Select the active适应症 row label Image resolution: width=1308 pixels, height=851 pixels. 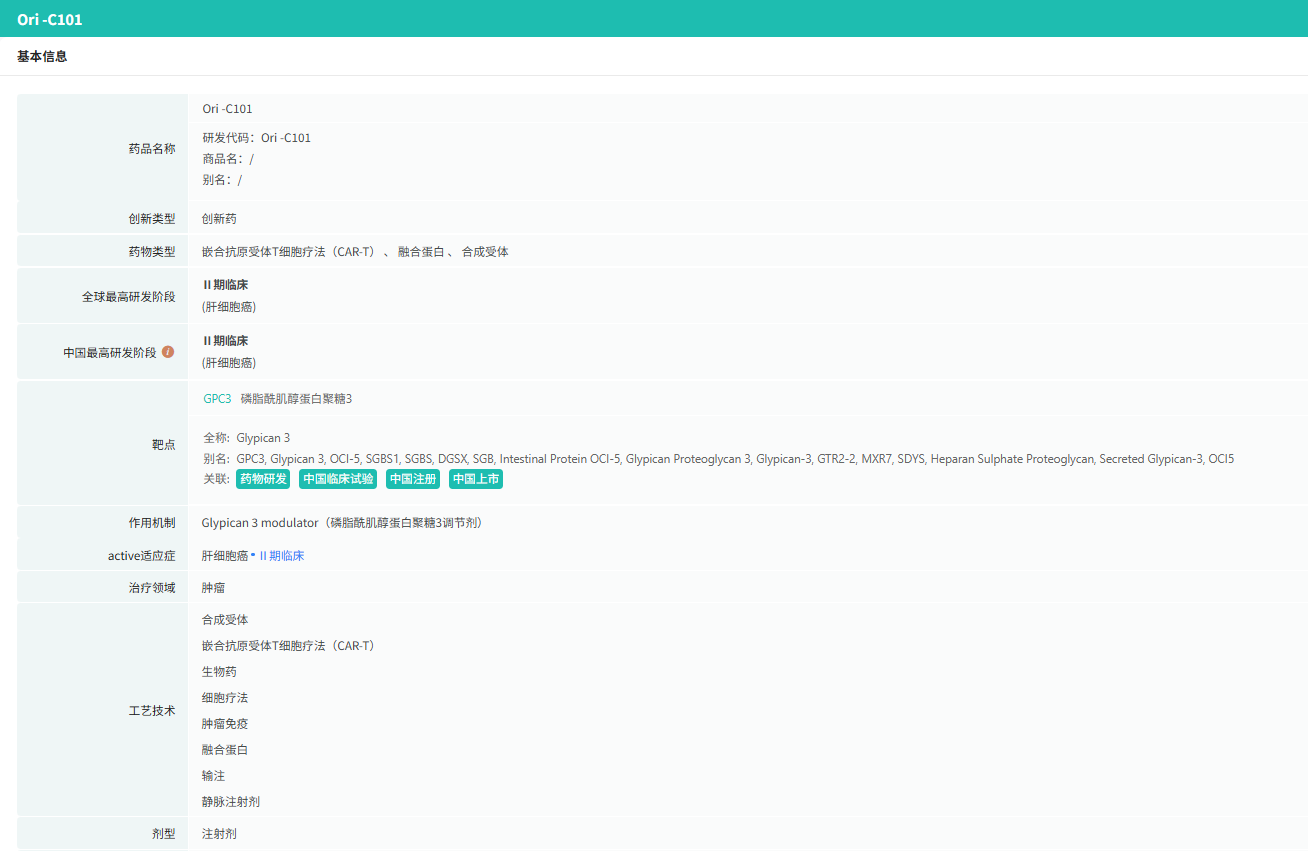142,556
